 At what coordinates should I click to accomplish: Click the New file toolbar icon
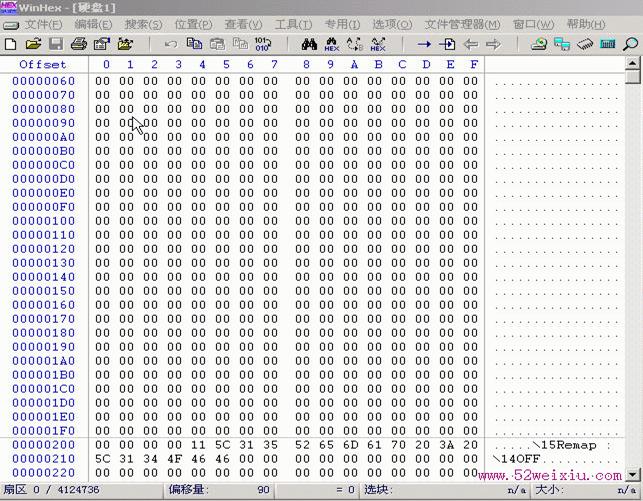pyautogui.click(x=11, y=44)
